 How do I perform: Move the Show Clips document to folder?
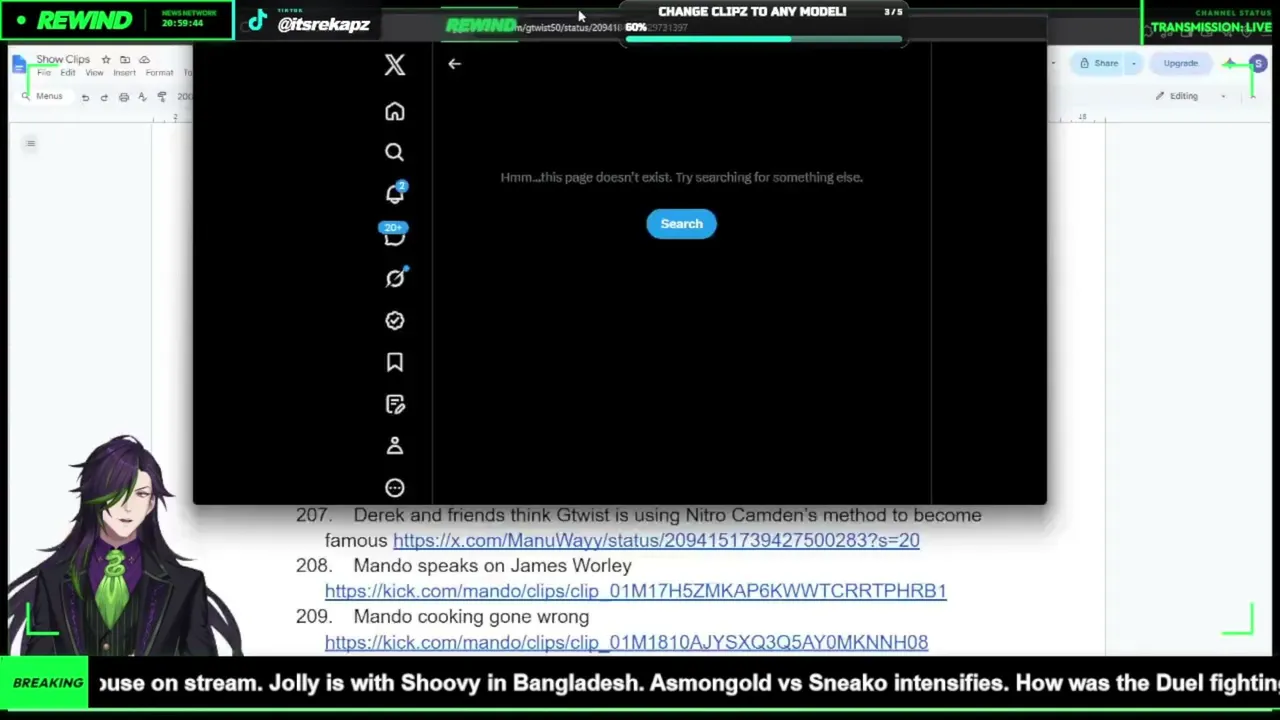click(x=125, y=60)
